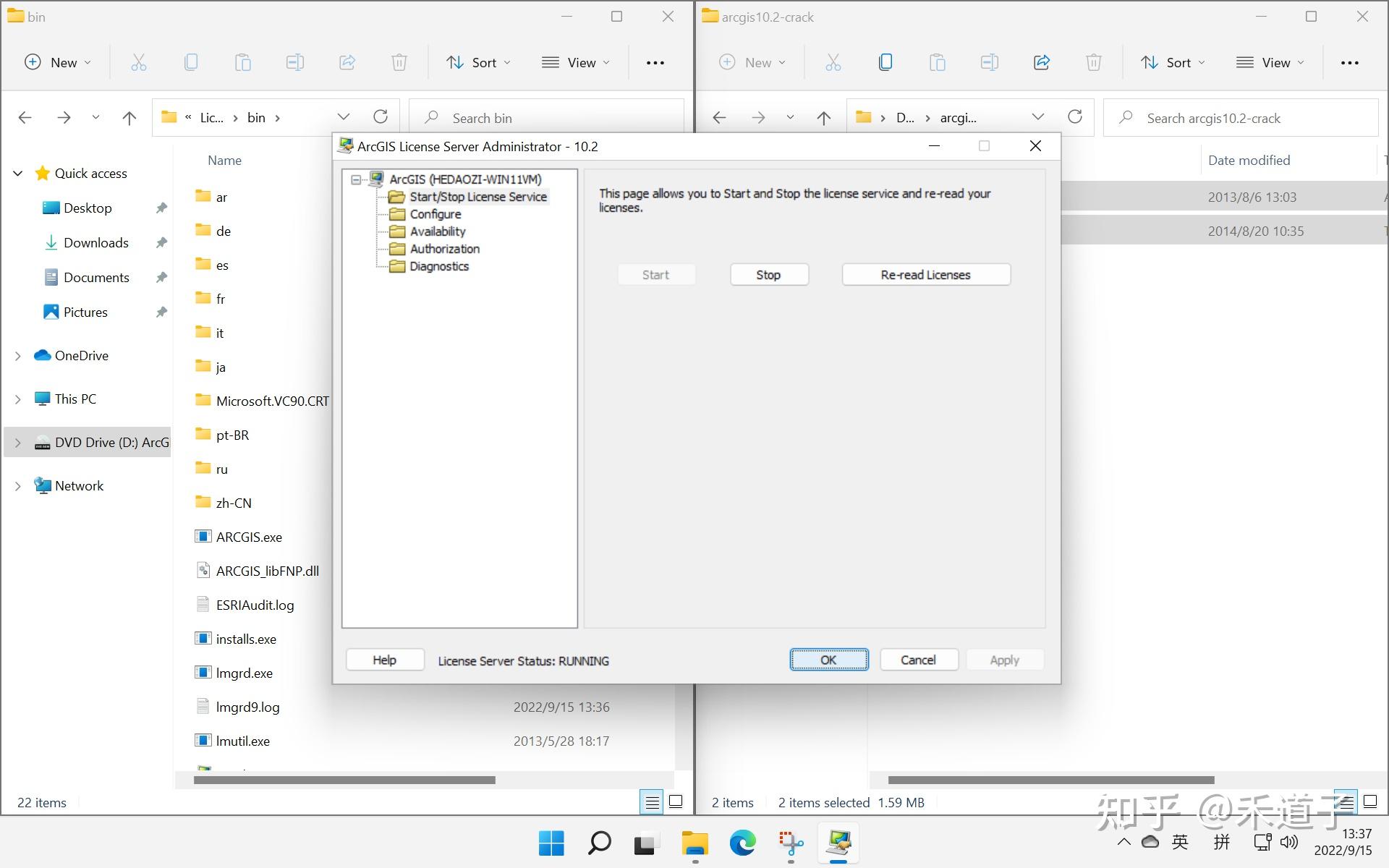Click the Date modified column header
This screenshot has height=868, width=1389.
tap(1249, 161)
